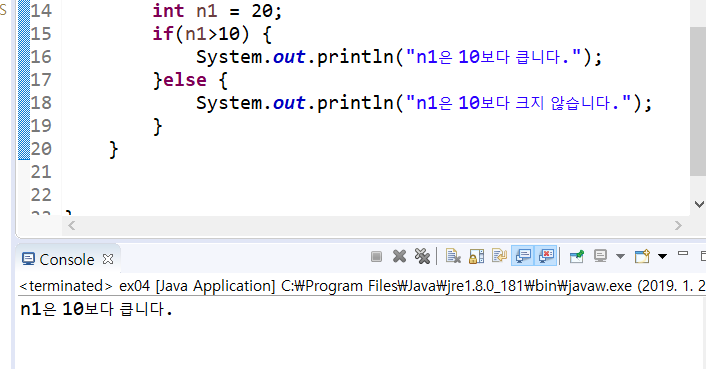Toggle show console when standard out changes
The image size is (706, 369).
point(523,256)
